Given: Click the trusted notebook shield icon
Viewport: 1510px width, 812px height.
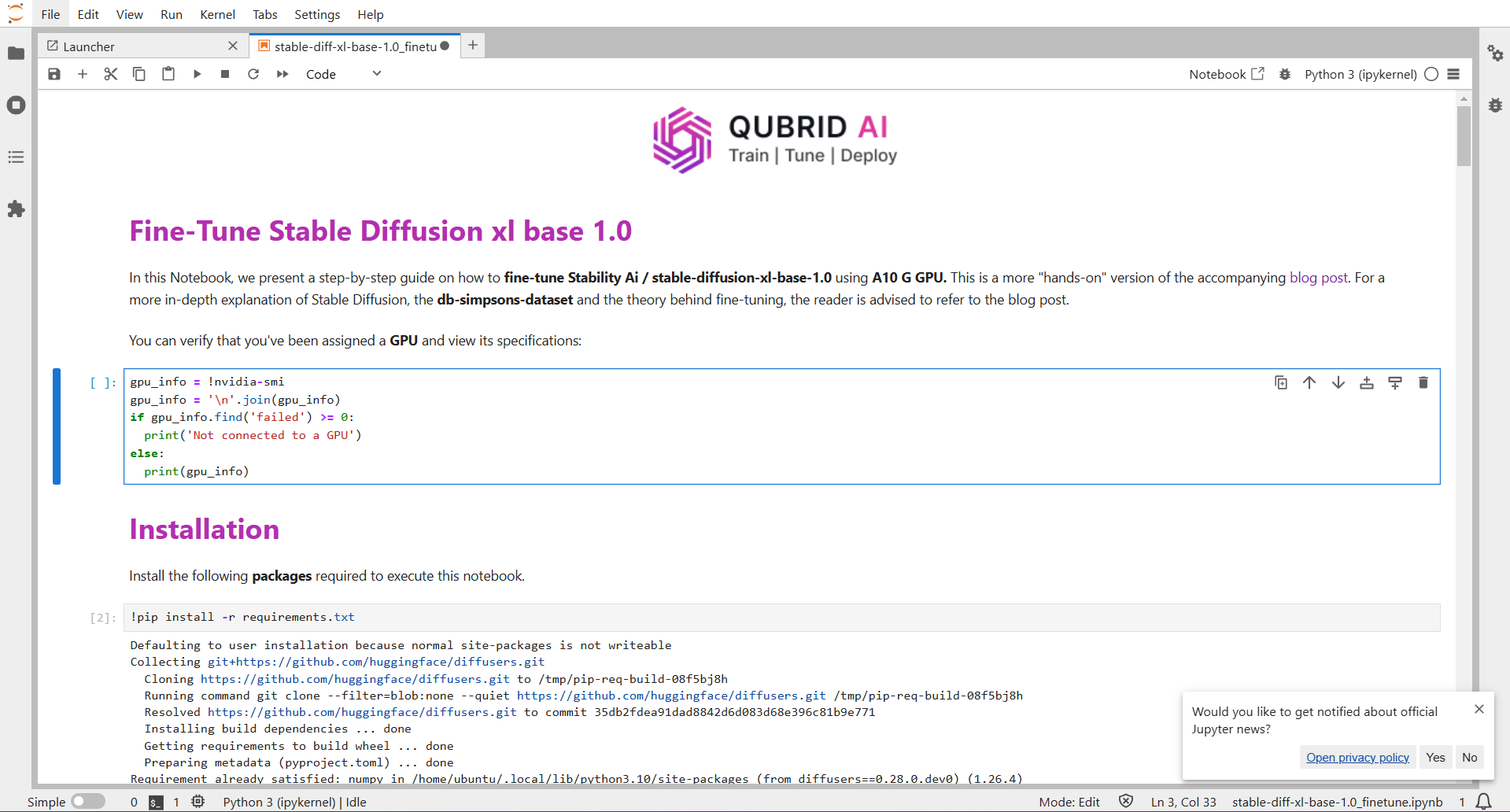Looking at the screenshot, I should coord(1126,802).
